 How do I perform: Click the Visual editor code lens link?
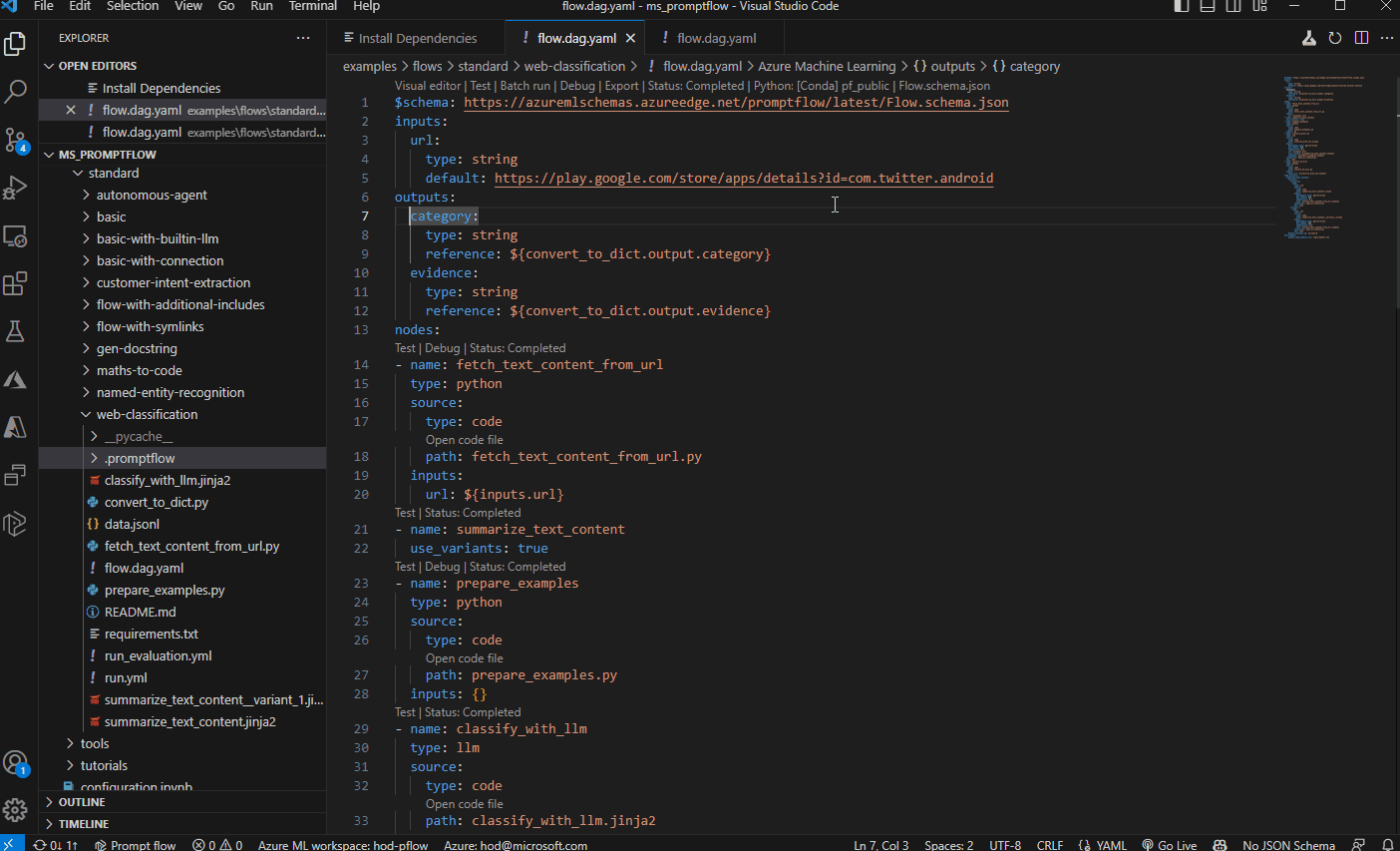coord(428,86)
